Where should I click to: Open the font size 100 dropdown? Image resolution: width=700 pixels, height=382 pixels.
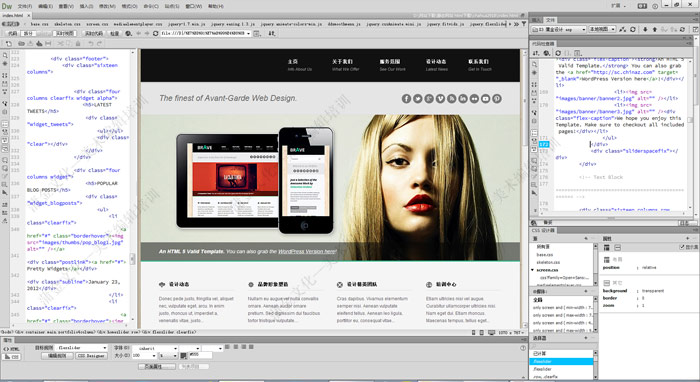coord(144,356)
